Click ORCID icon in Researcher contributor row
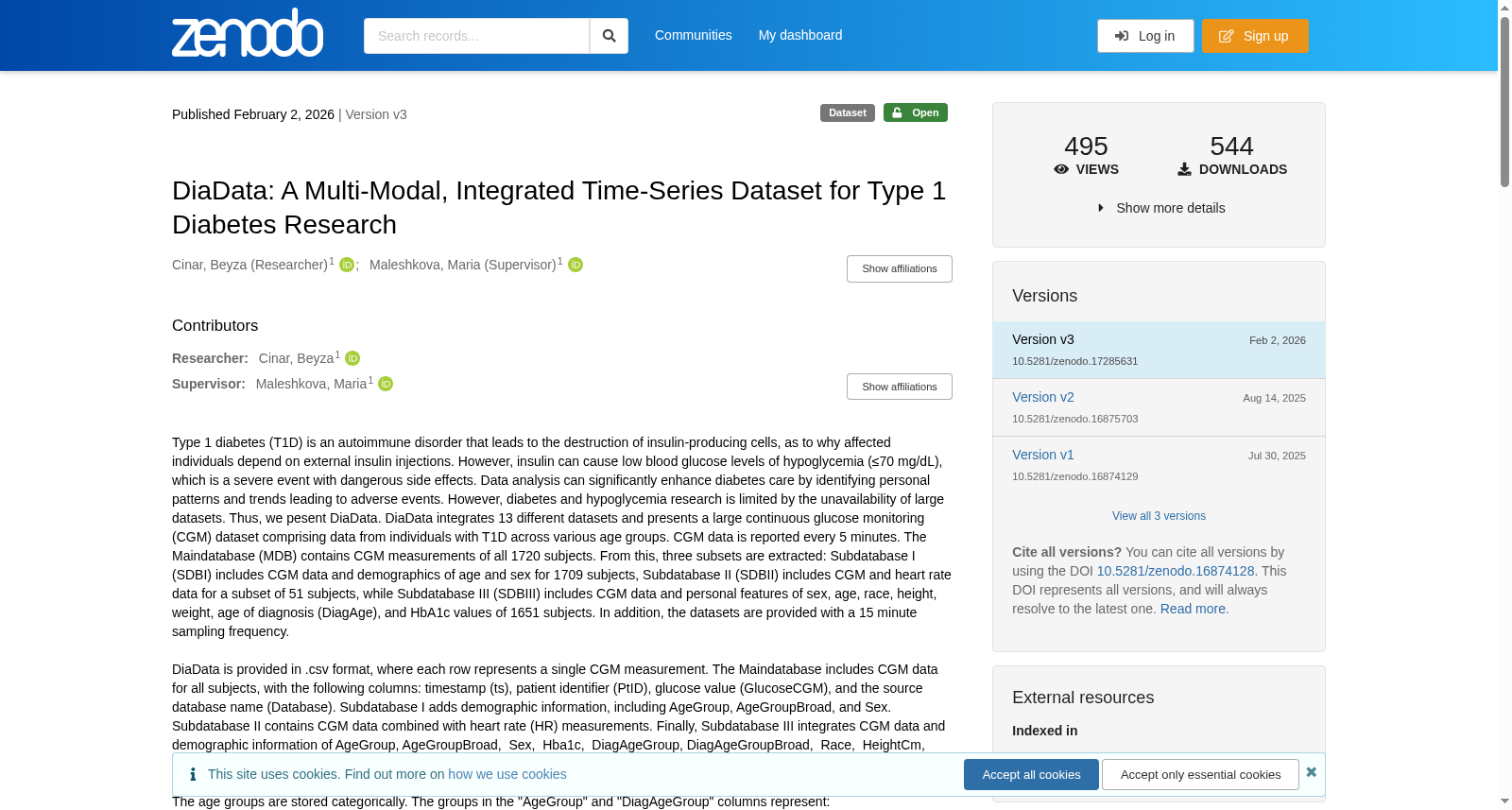 [x=352, y=359]
